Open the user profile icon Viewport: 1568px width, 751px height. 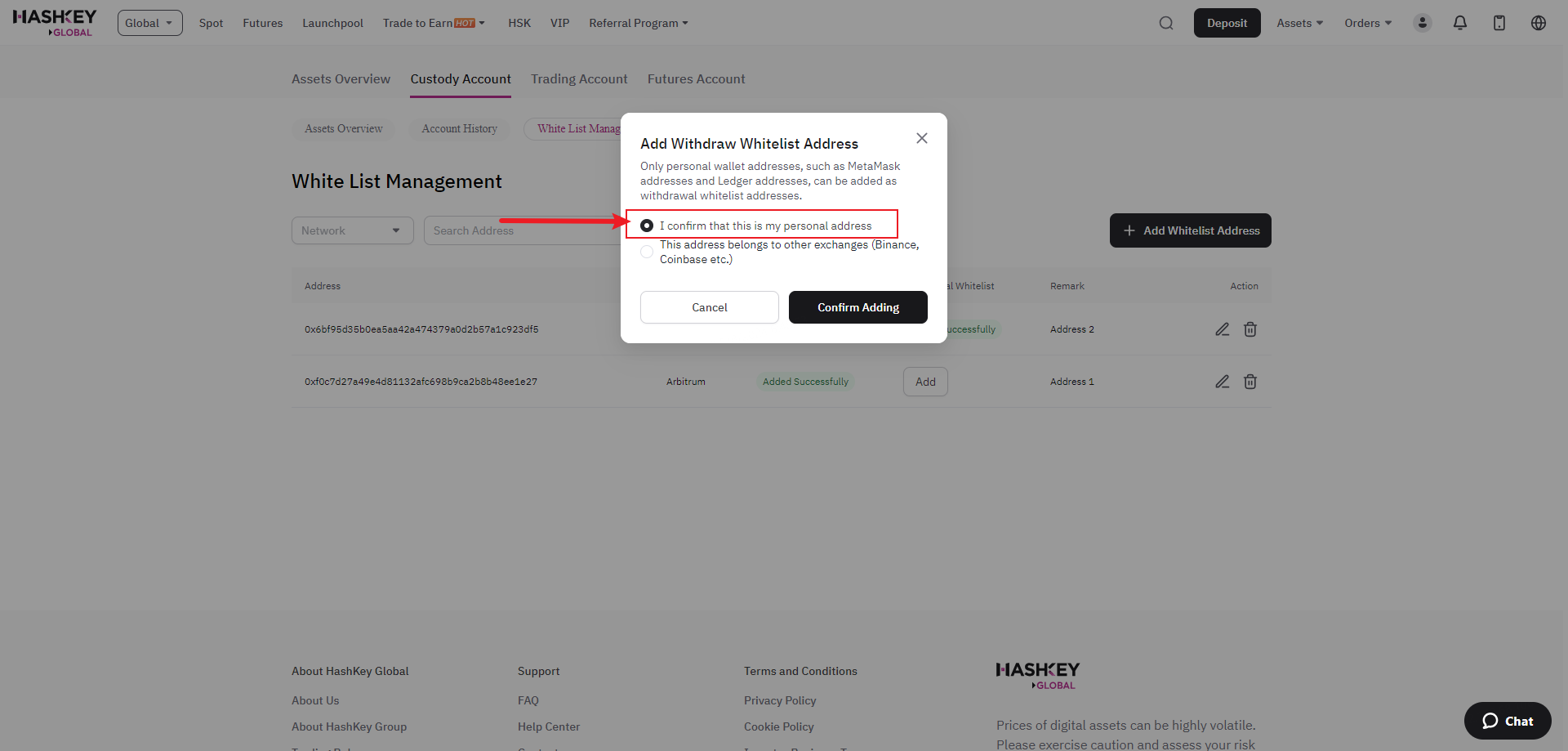[x=1422, y=23]
